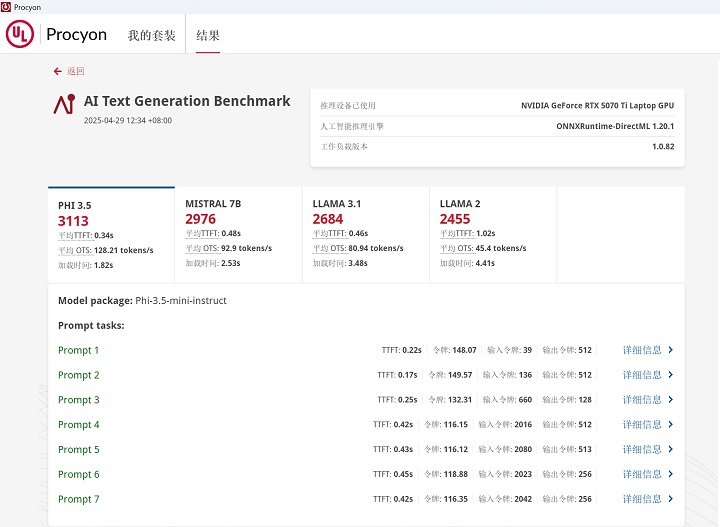Screen dimensions: 720x527
Task: Click PHI 3.5 平均 OTS 128.21 tokens/s
Action: click(106, 250)
